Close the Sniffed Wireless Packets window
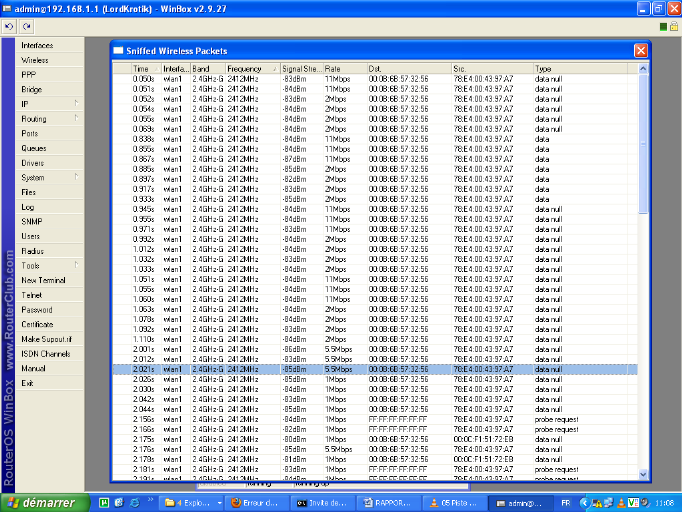The image size is (682, 512). tap(640, 50)
